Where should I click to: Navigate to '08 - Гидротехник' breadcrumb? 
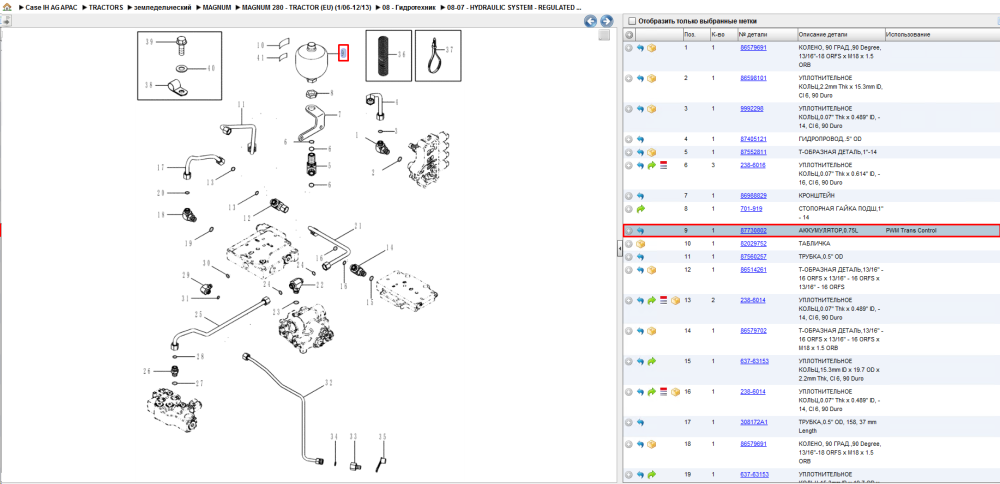(x=410, y=8)
